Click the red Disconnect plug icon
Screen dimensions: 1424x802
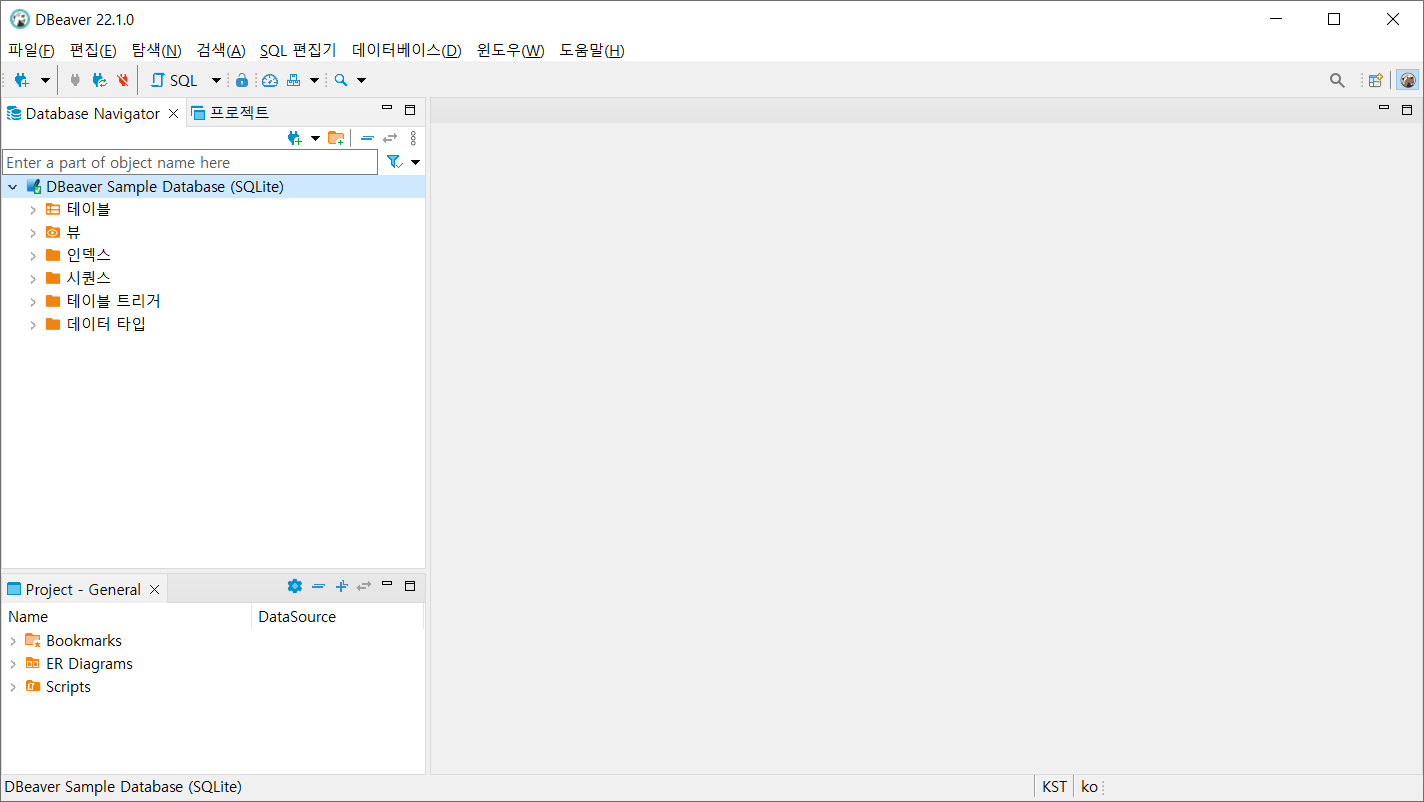click(123, 80)
